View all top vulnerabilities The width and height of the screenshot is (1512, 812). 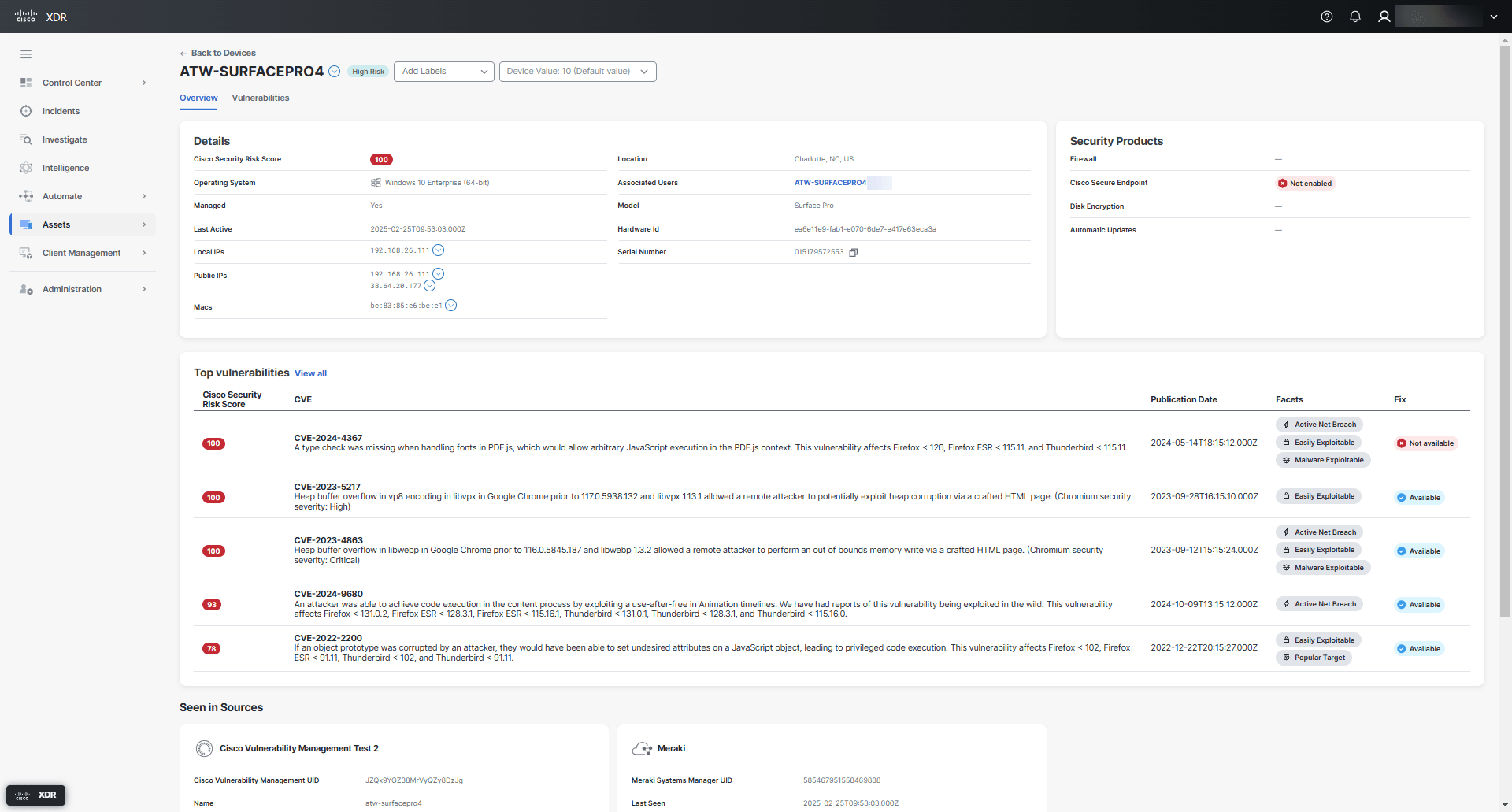(x=310, y=373)
